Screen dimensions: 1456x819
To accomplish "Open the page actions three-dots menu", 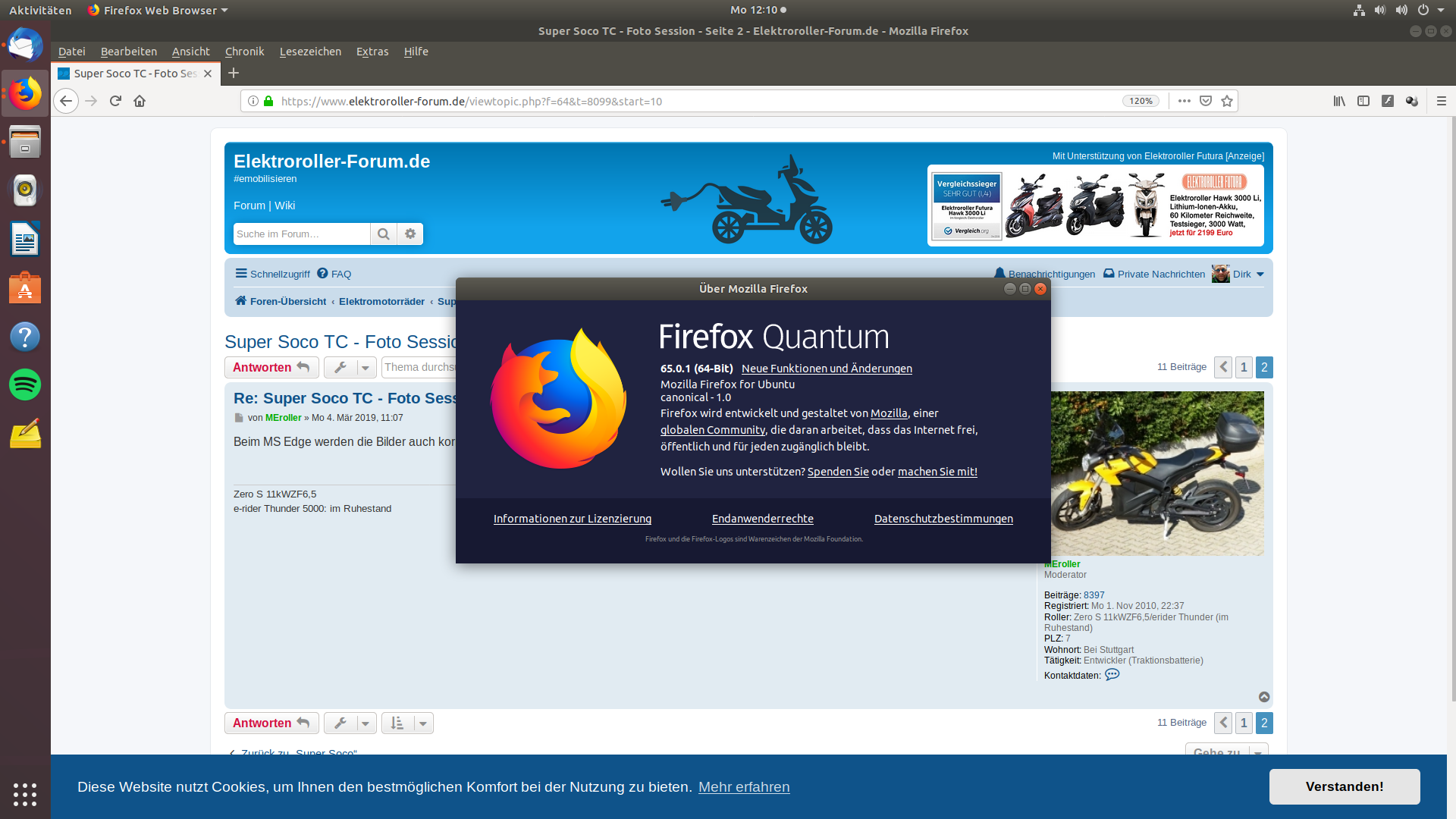I will click(x=1185, y=101).
